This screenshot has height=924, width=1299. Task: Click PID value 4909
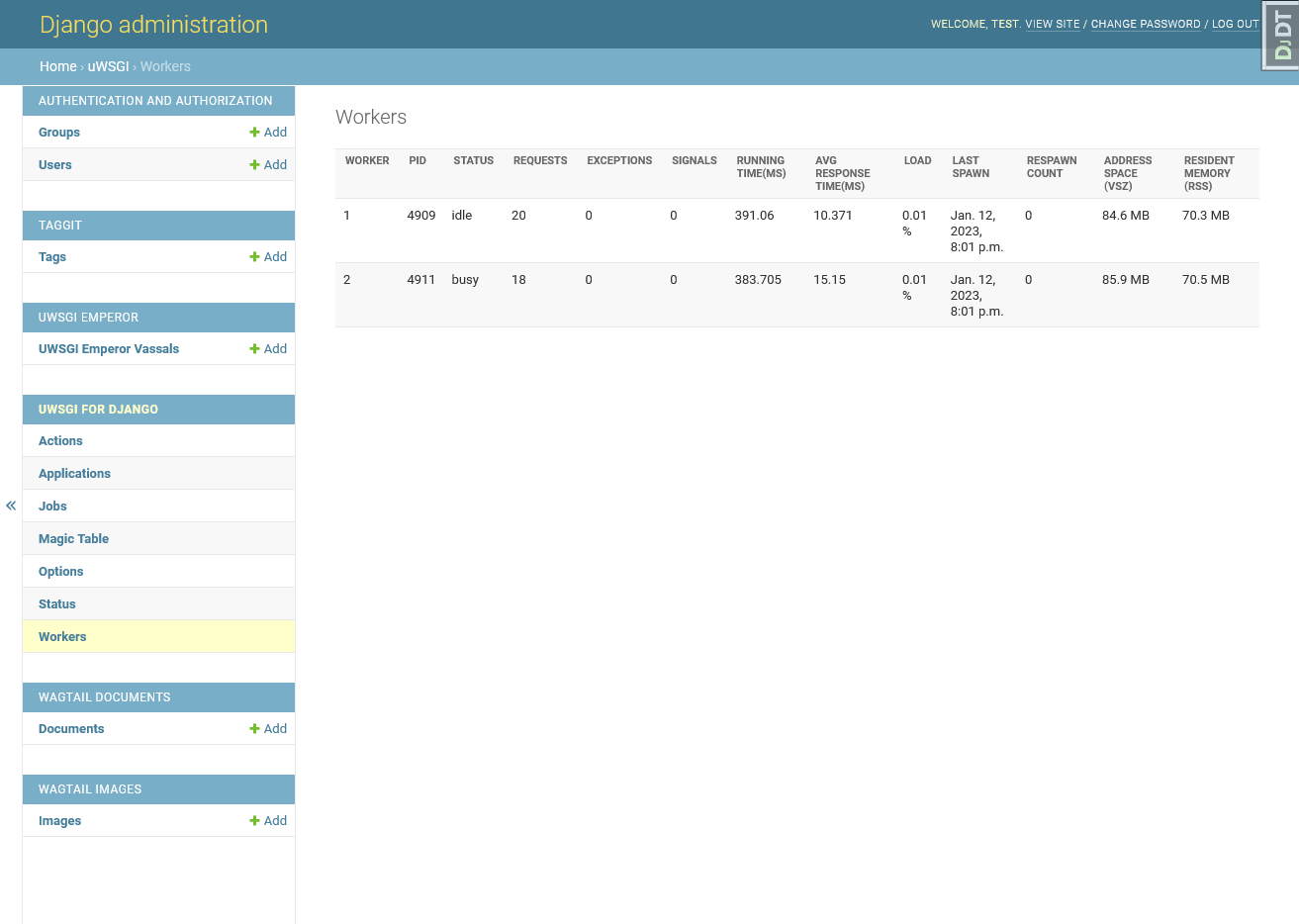coord(421,216)
